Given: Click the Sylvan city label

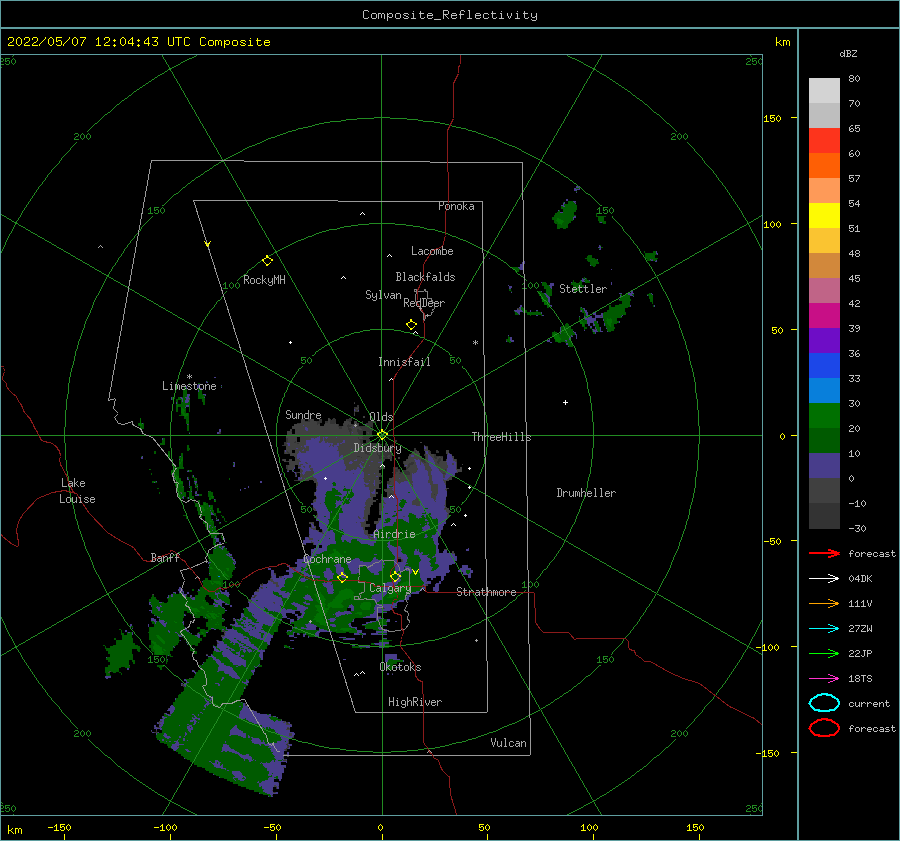Looking at the screenshot, I should coord(383,295).
